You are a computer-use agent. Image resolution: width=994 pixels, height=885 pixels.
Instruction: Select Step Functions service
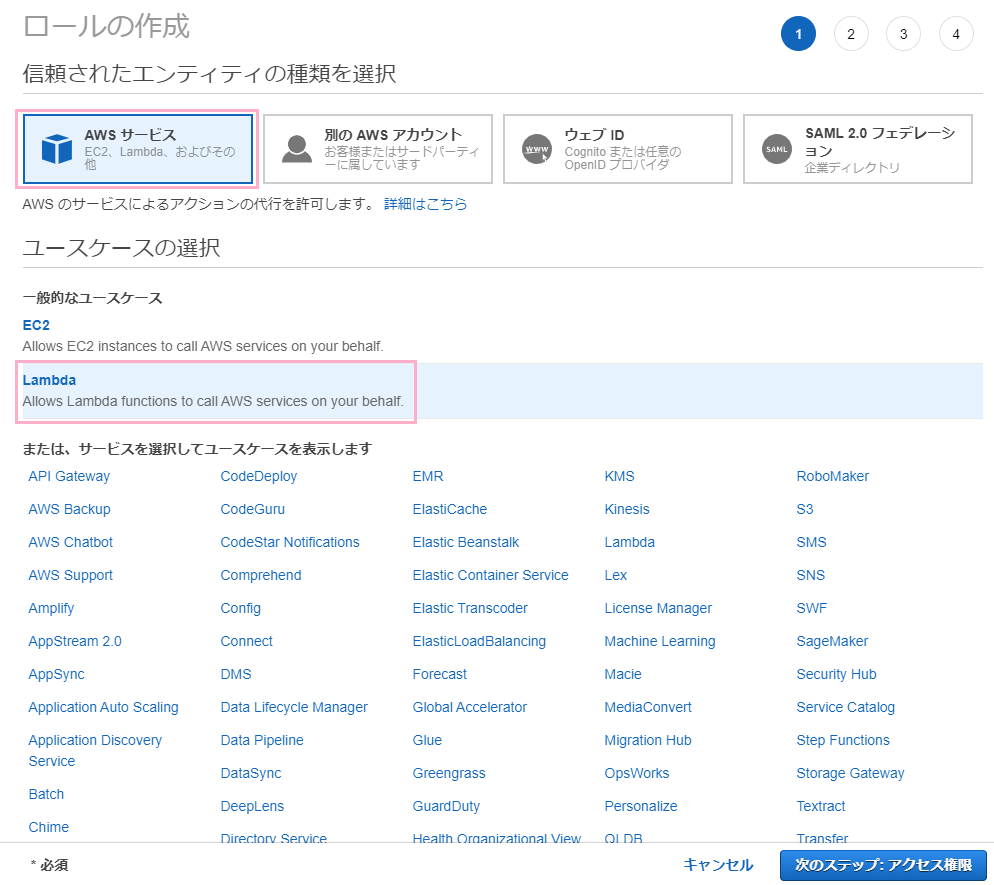tap(843, 740)
